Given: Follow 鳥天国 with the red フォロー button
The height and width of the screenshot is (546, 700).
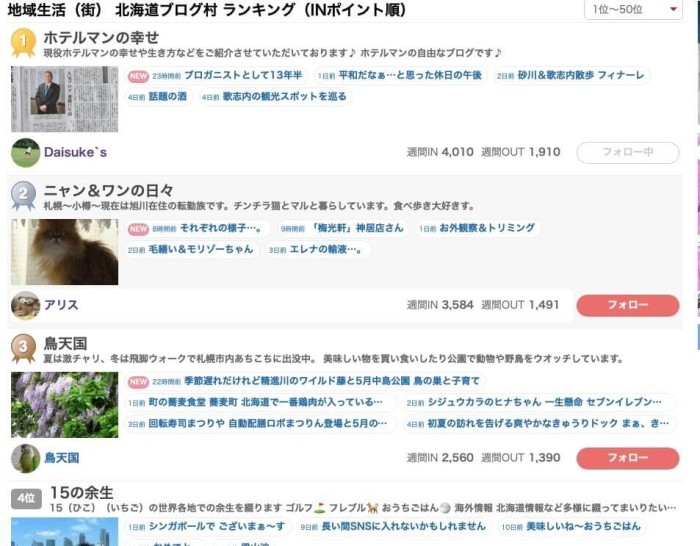Looking at the screenshot, I should pos(628,458).
